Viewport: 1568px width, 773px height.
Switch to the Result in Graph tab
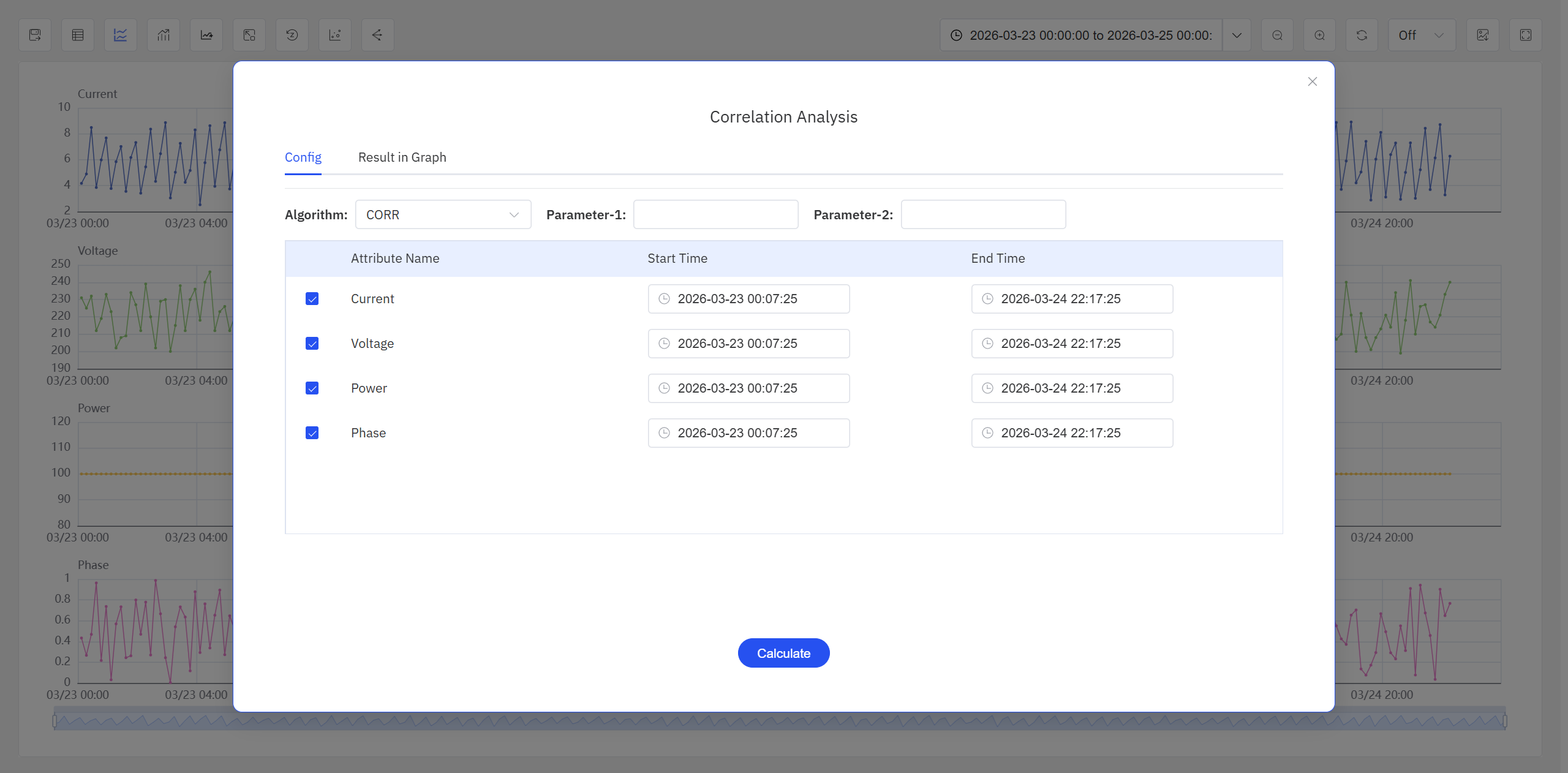click(x=402, y=157)
